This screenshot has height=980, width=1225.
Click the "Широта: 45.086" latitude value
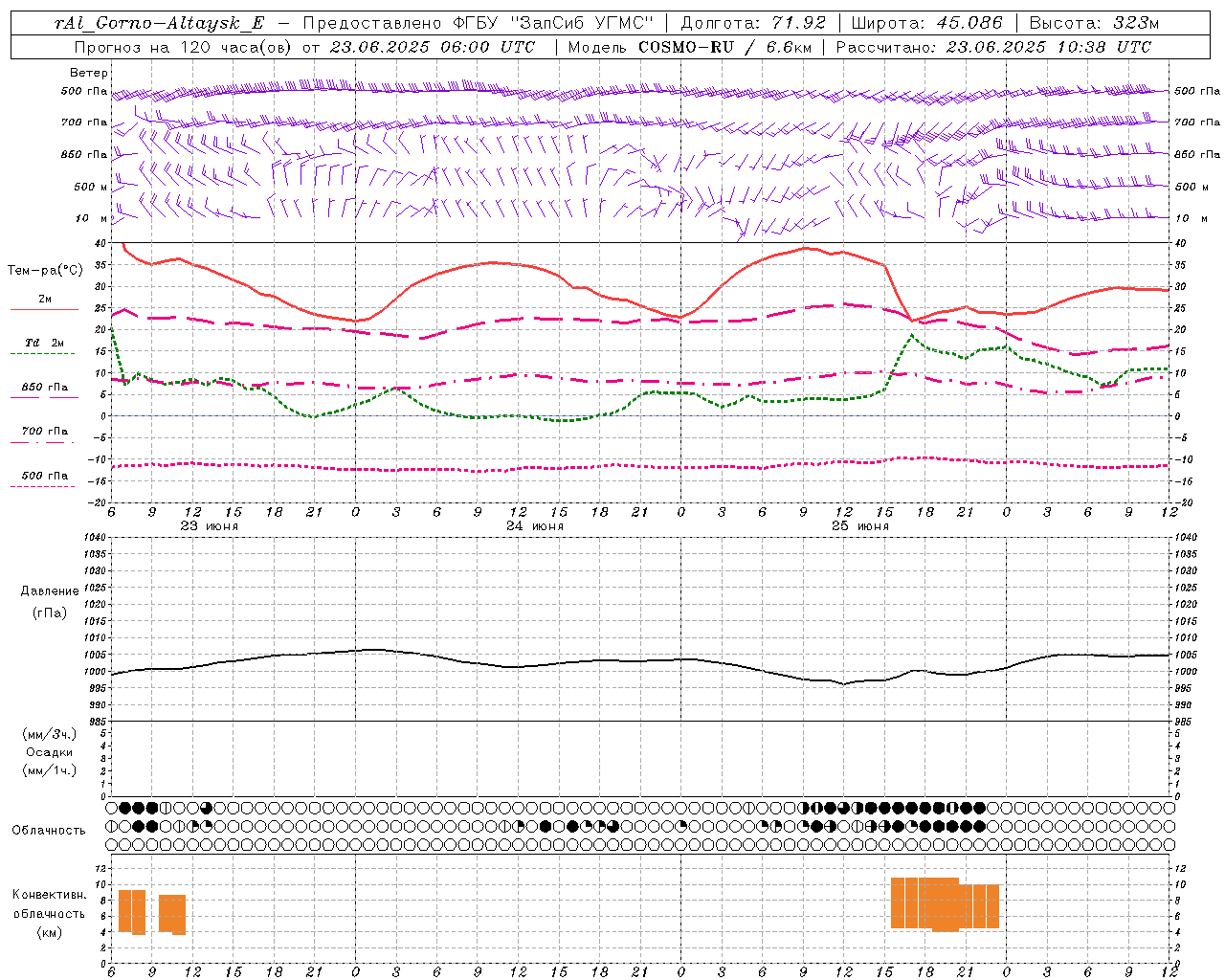click(x=927, y=23)
